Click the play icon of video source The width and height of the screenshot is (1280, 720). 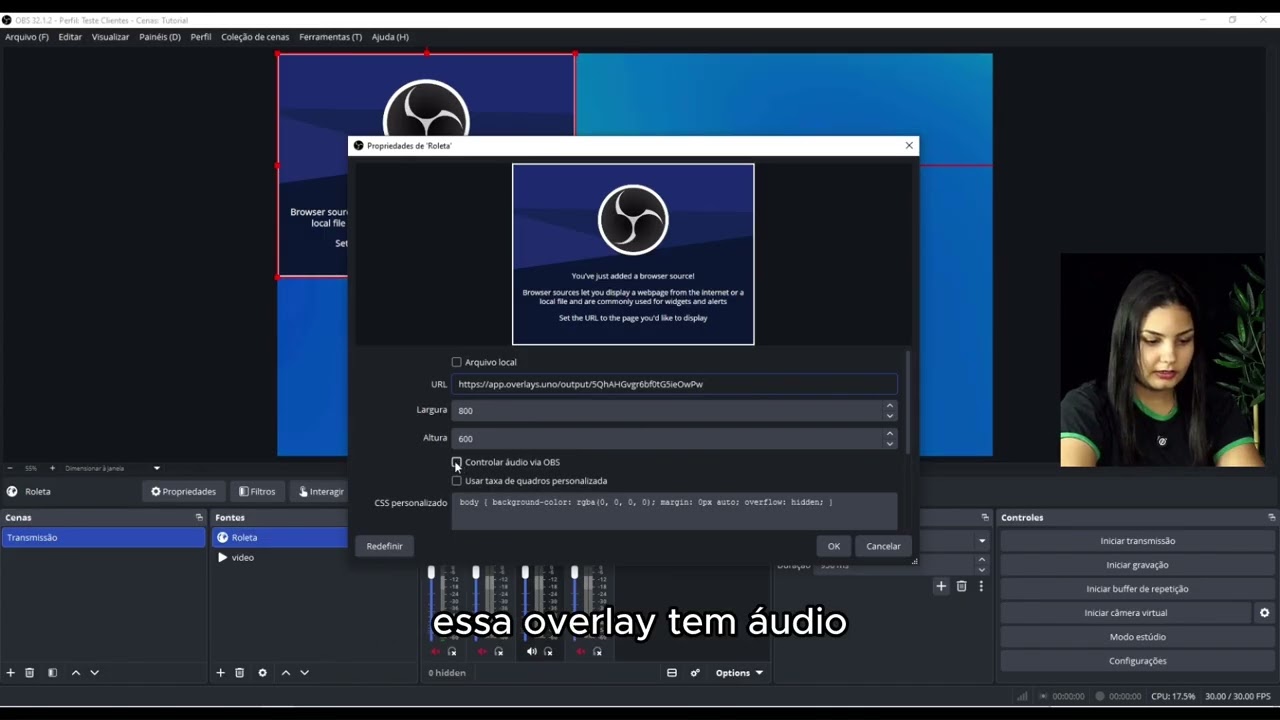[222, 558]
